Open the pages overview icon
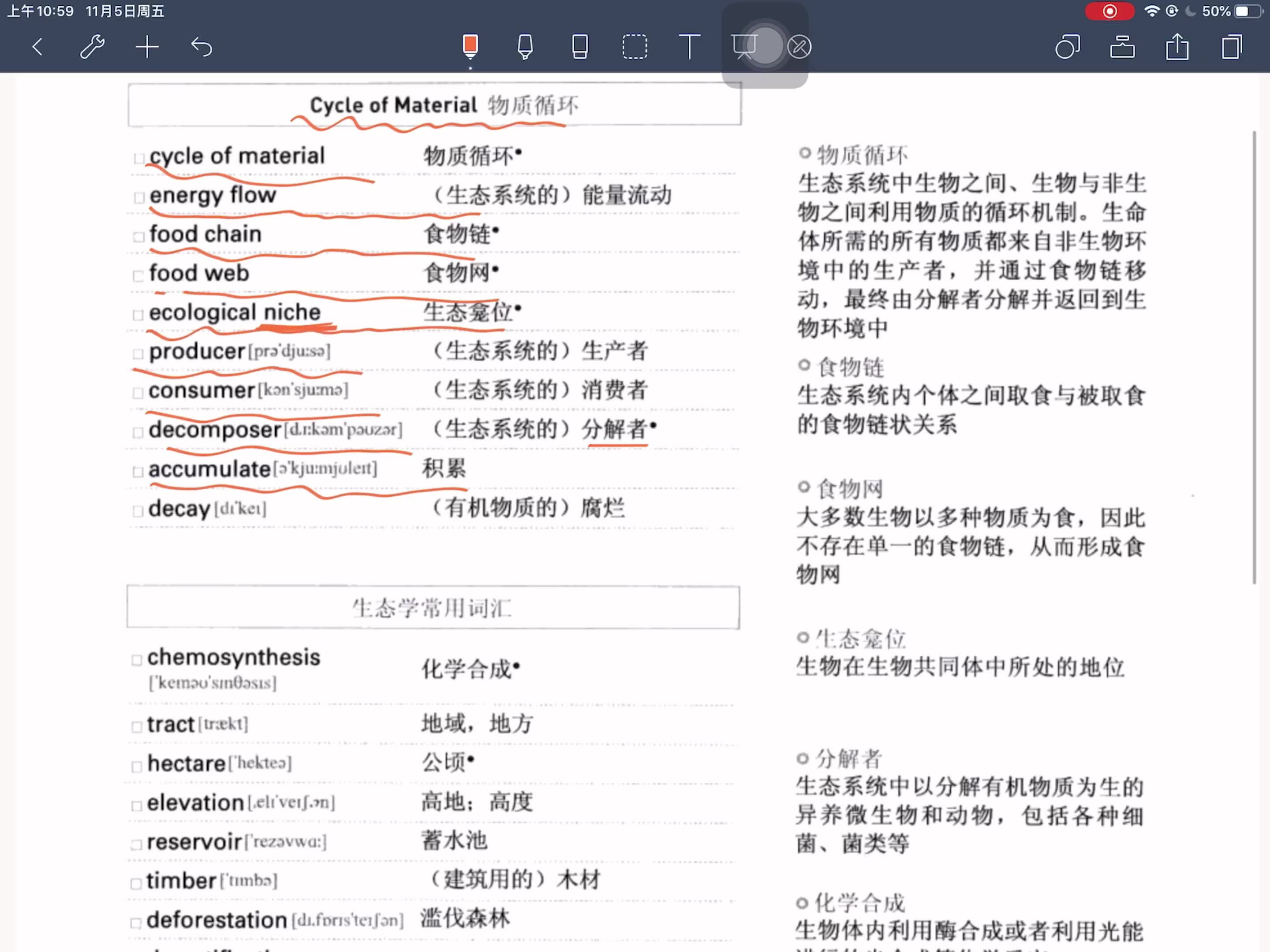The width and height of the screenshot is (1270, 952). [x=1232, y=47]
